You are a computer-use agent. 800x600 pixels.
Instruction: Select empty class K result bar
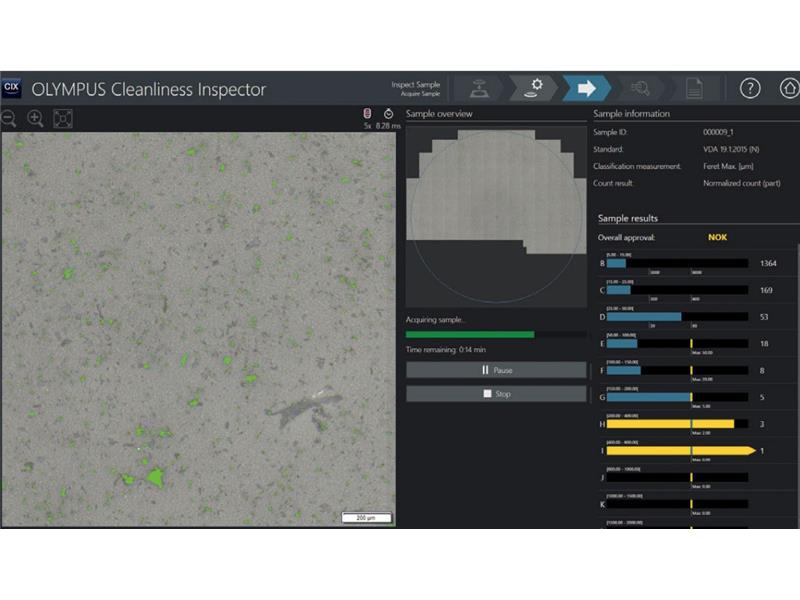[x=677, y=504]
